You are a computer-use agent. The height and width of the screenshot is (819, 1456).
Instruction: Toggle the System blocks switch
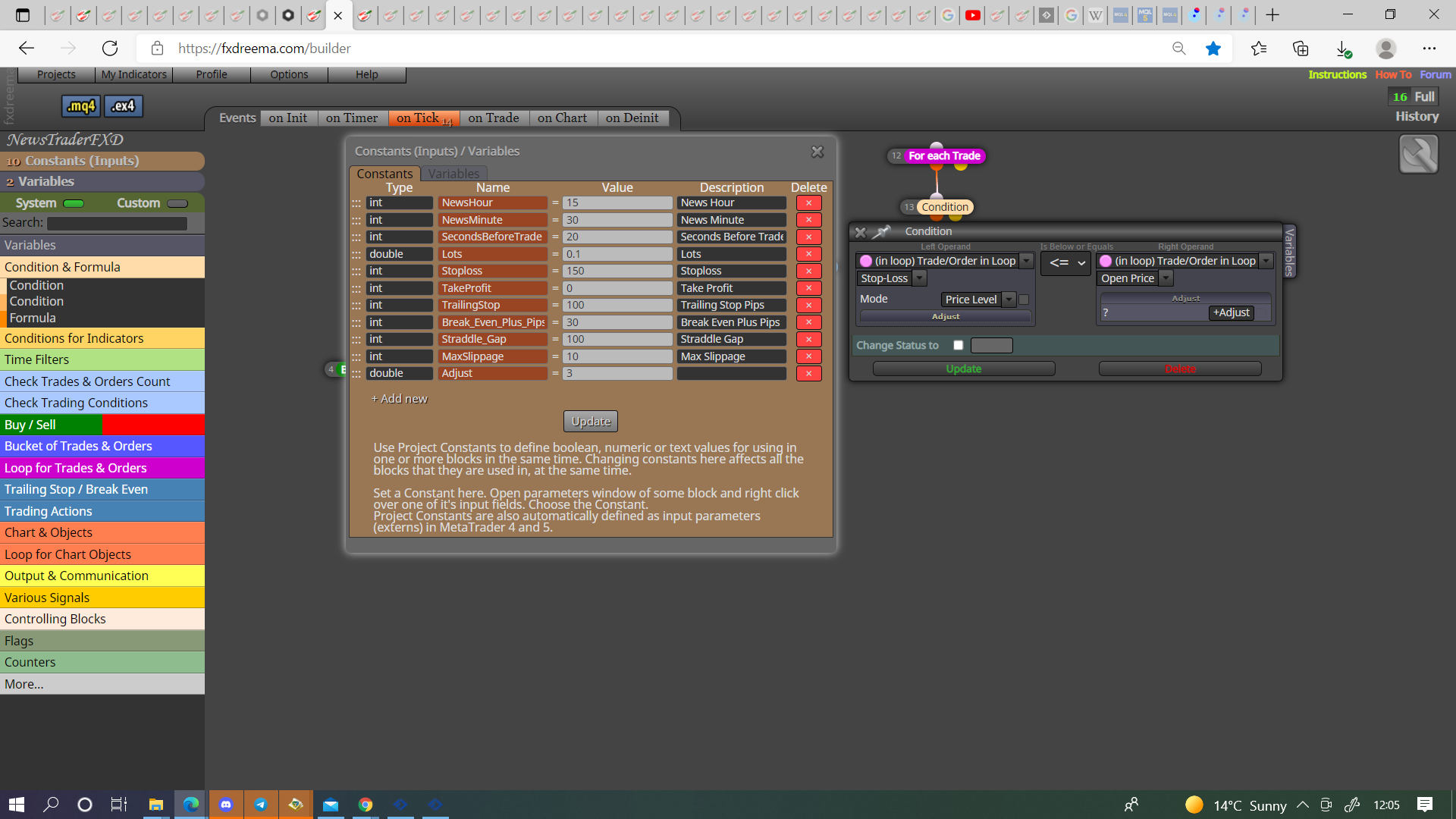pos(74,204)
